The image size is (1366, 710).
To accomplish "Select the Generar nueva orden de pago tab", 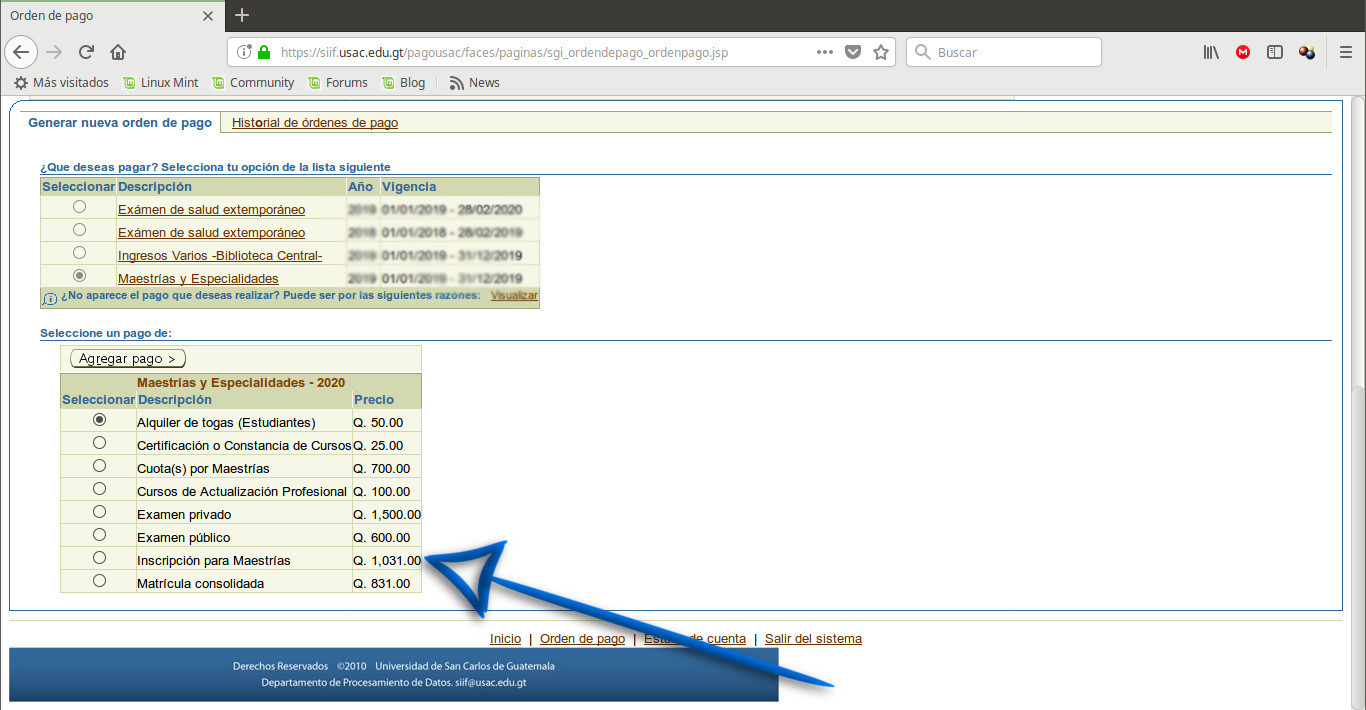I will pyautogui.click(x=120, y=123).
